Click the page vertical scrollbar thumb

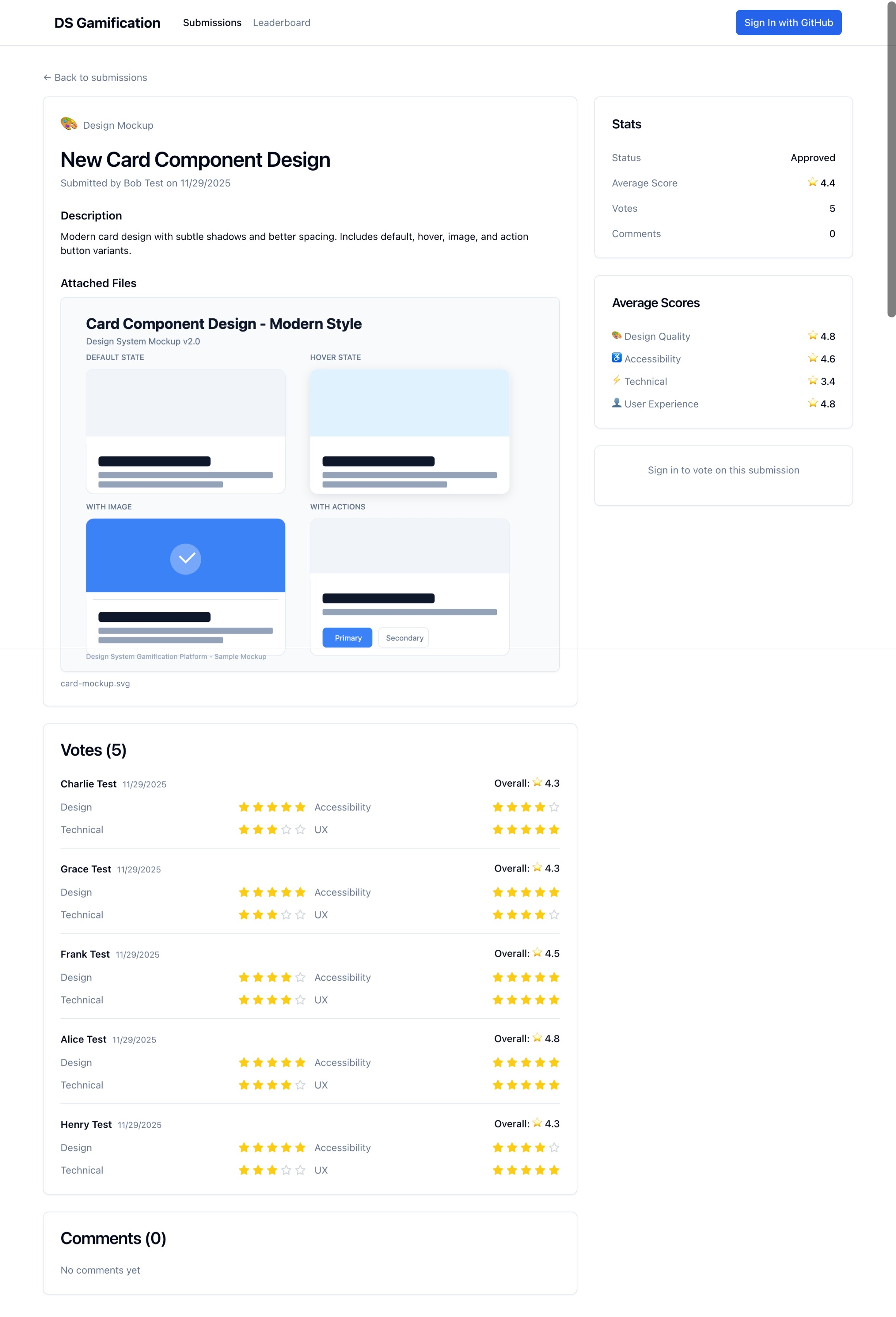pyautogui.click(x=891, y=159)
